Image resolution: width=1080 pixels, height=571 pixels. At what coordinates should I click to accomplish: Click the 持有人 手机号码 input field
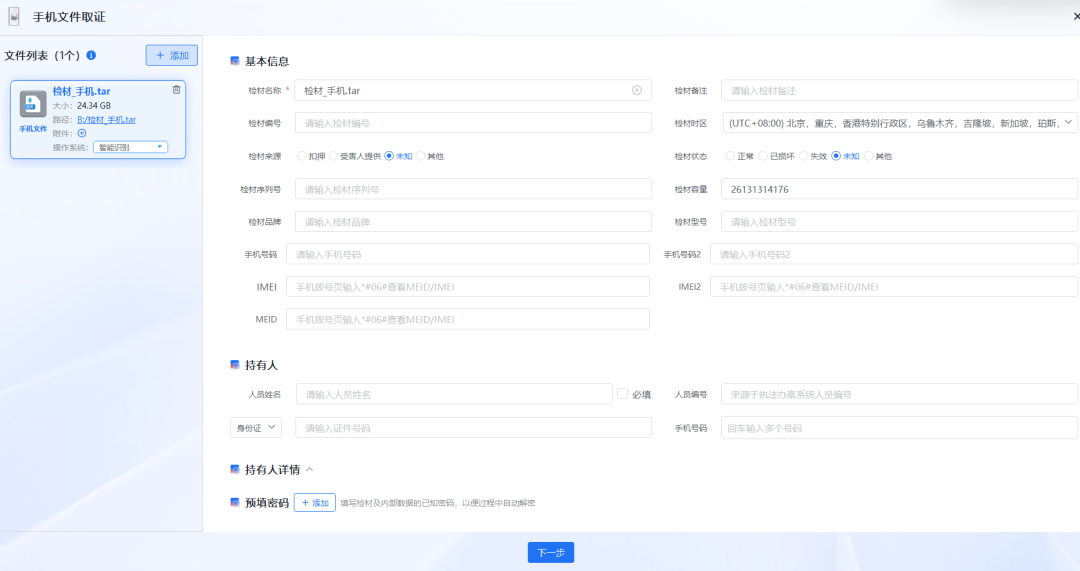tap(900, 428)
